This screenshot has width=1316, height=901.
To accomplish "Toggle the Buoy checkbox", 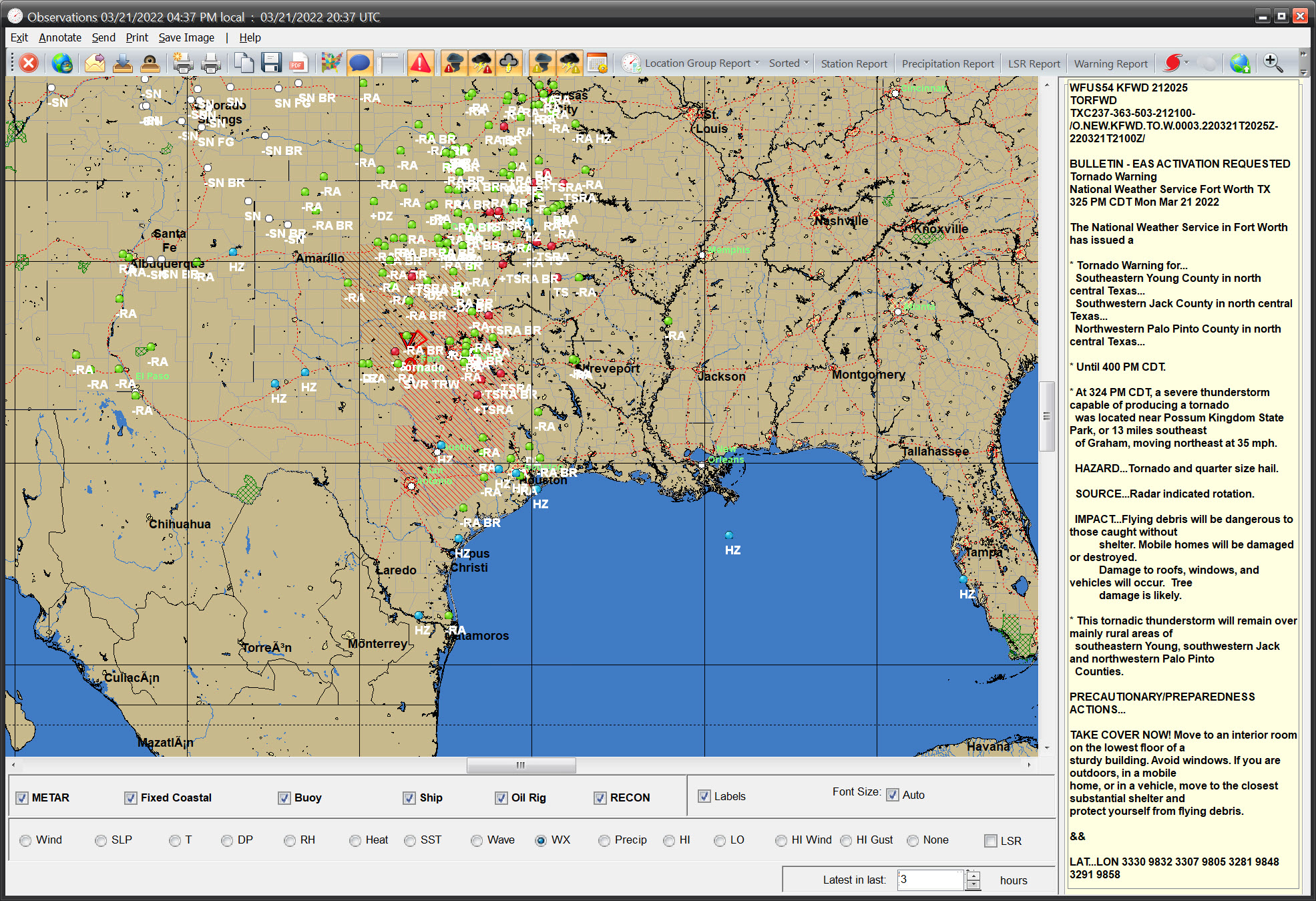I will 284,797.
